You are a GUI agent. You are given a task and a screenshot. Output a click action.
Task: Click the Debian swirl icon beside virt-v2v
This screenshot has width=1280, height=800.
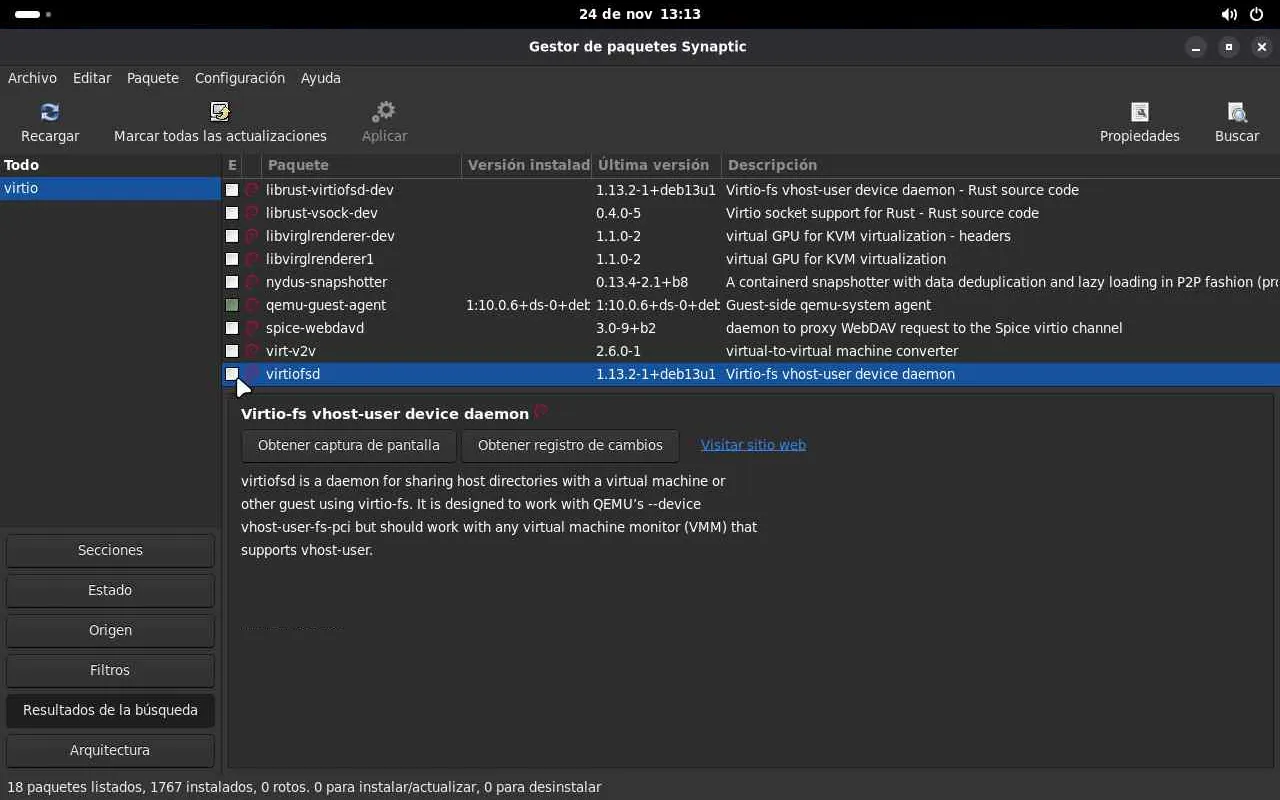252,351
